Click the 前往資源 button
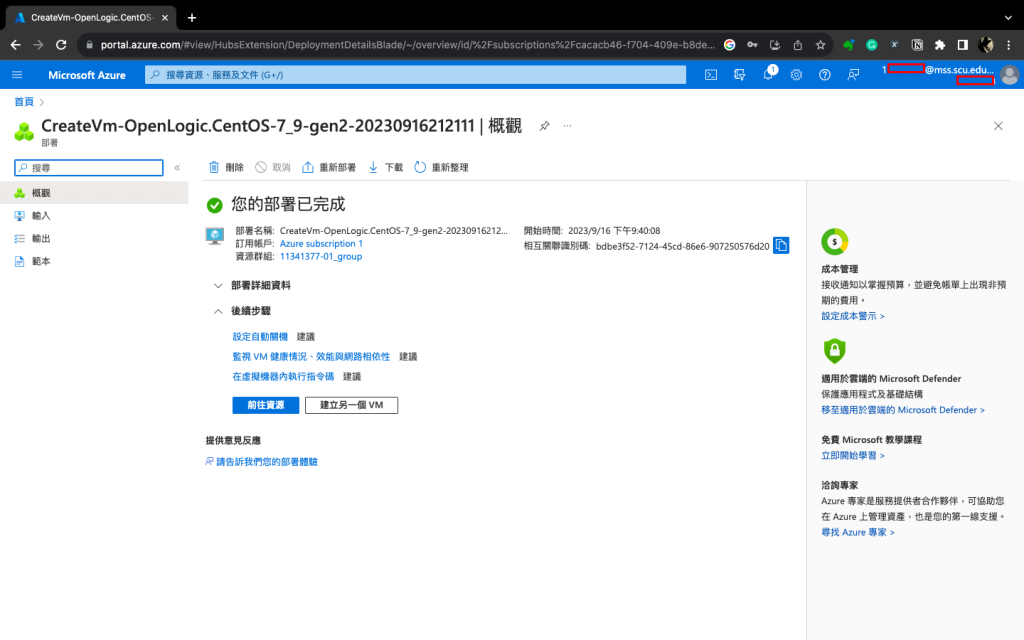1024x640 pixels. tap(266, 405)
